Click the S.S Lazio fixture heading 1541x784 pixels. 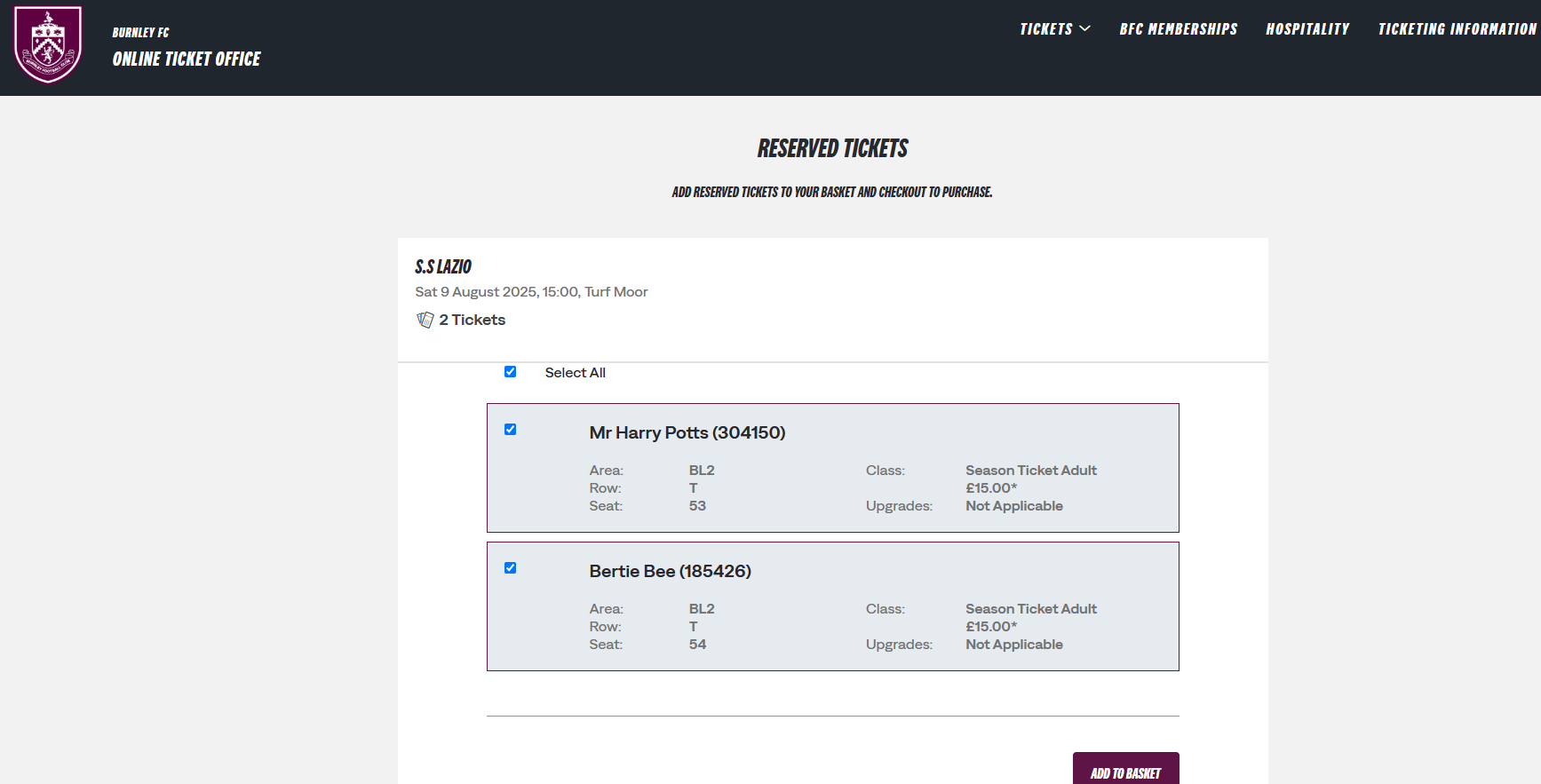pos(443,266)
